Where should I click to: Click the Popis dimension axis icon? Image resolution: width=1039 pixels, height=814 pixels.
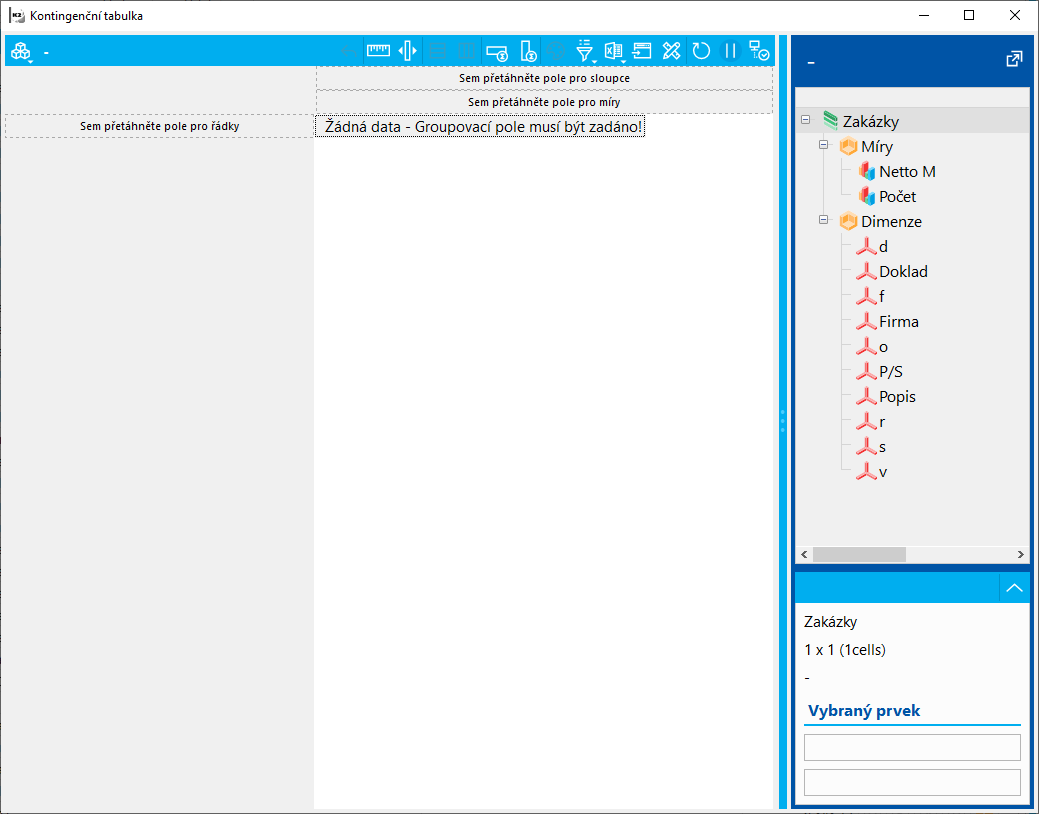[x=866, y=396]
